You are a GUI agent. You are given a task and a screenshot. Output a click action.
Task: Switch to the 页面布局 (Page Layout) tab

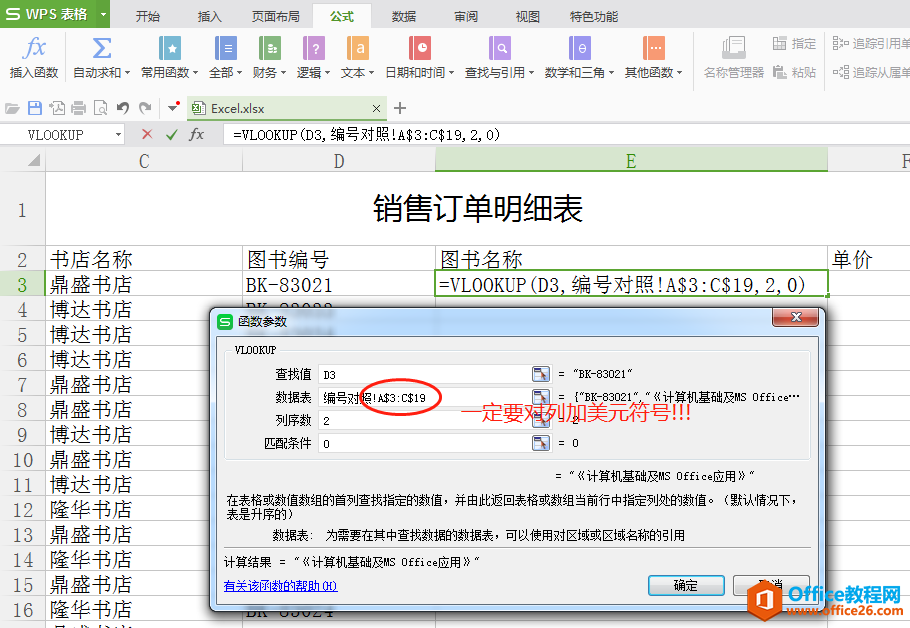coord(276,16)
